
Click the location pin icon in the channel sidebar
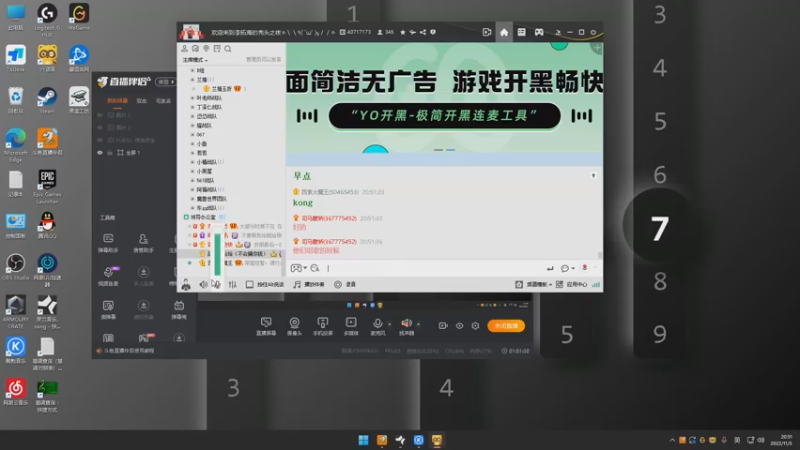pos(206,48)
